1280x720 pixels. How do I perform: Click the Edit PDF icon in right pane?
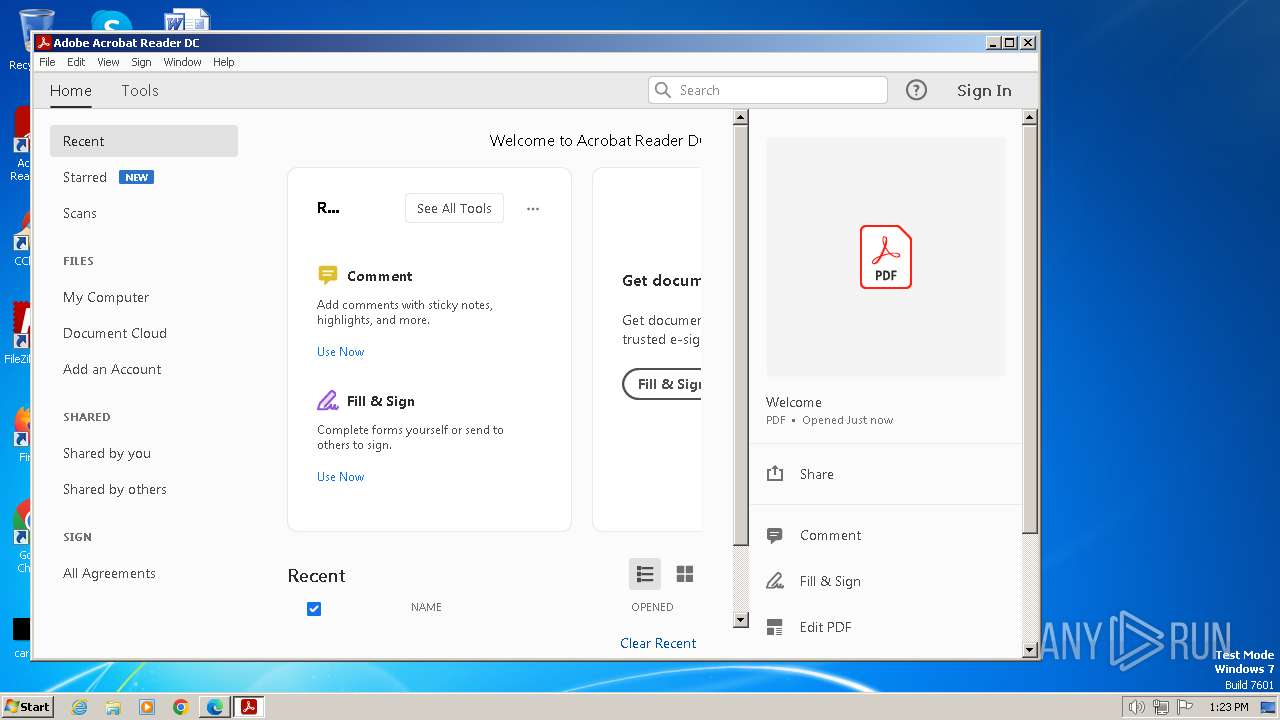coord(775,627)
